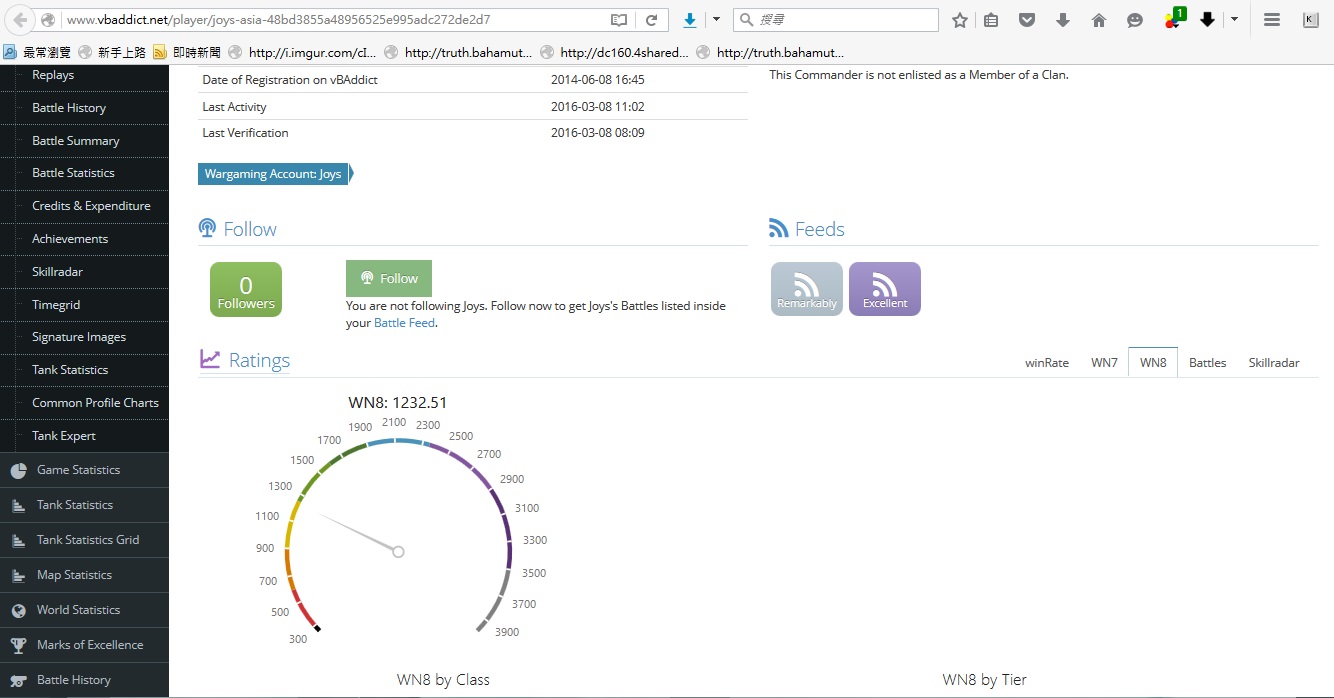Open Tank Expert in the sidebar

coord(64,436)
